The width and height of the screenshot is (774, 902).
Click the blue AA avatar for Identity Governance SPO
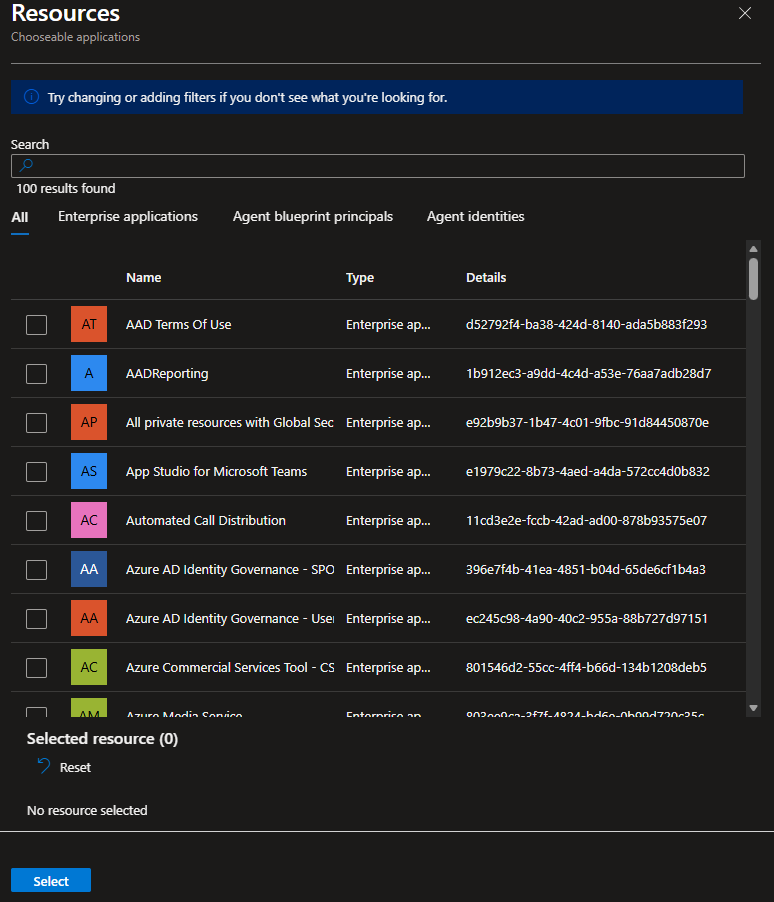tap(89, 570)
